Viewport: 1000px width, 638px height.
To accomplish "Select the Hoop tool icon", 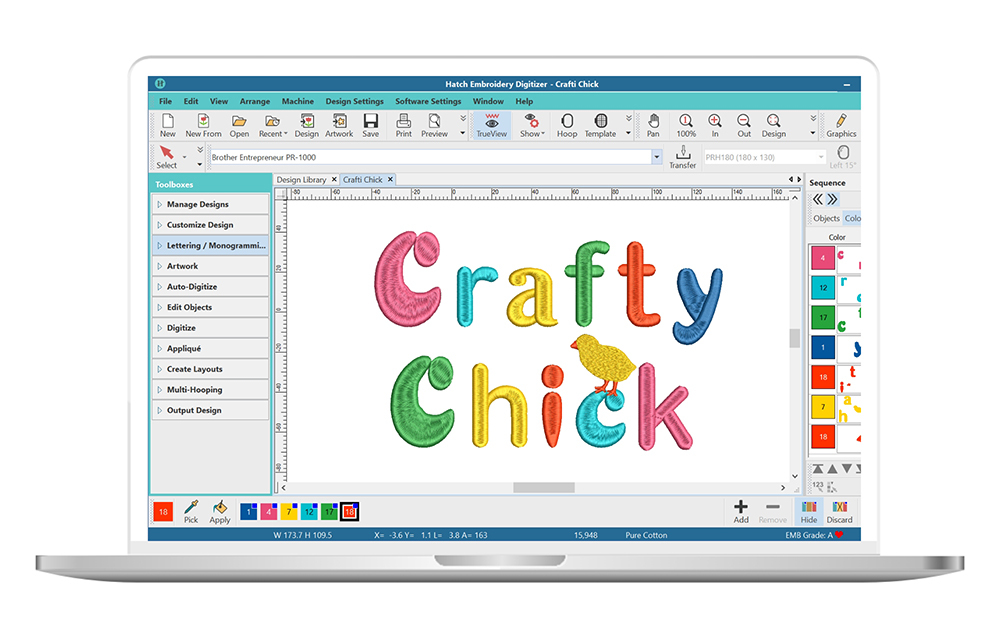I will click(x=567, y=125).
